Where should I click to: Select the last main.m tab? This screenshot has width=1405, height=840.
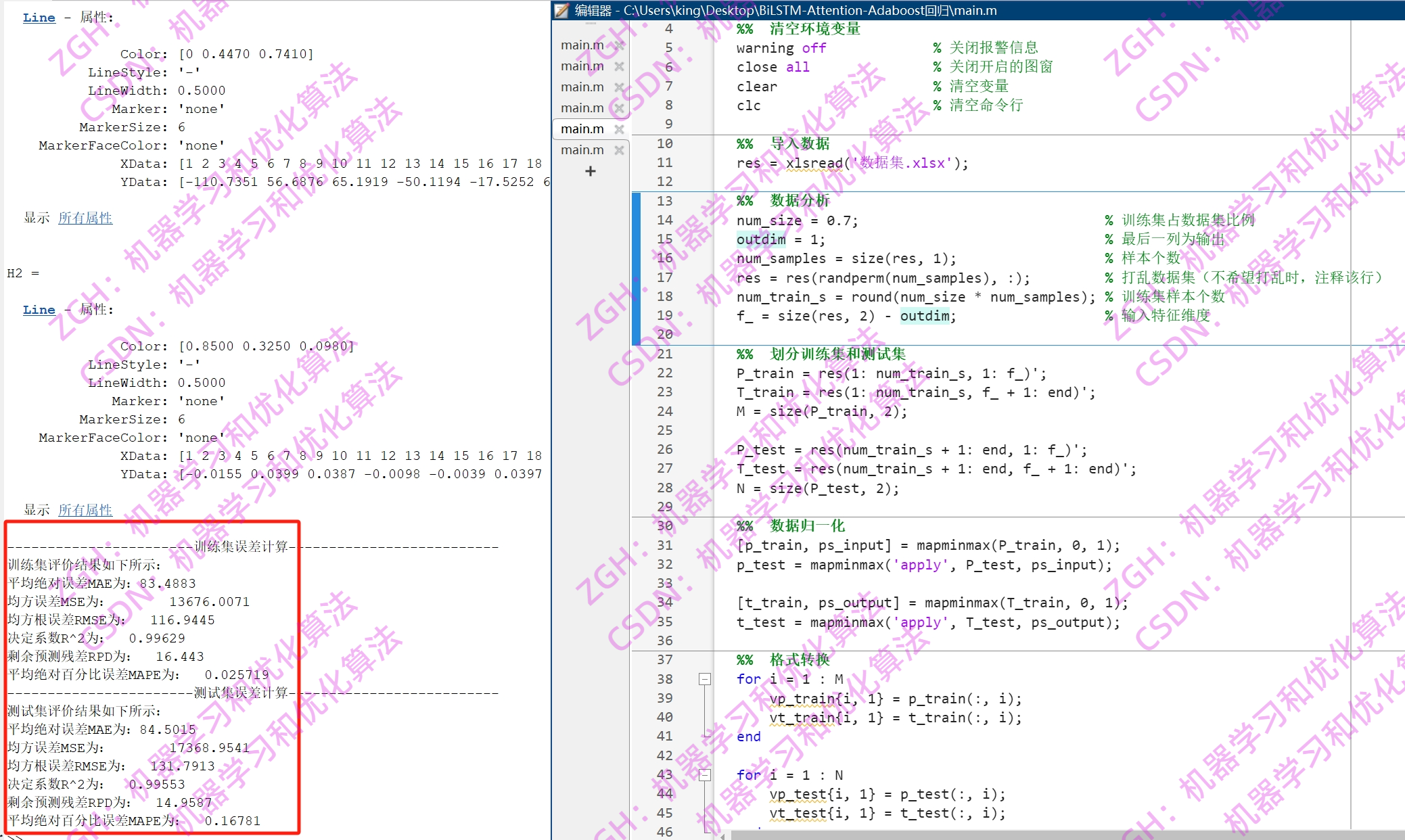click(x=582, y=150)
